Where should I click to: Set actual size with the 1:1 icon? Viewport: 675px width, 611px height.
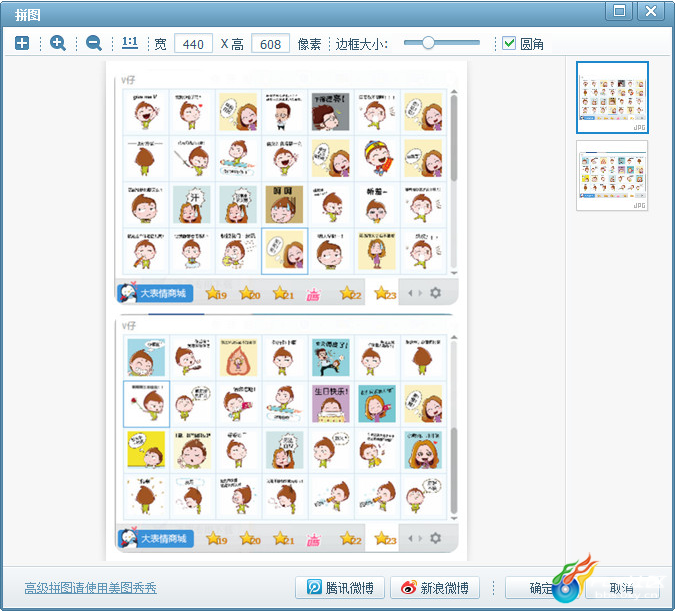[130, 43]
